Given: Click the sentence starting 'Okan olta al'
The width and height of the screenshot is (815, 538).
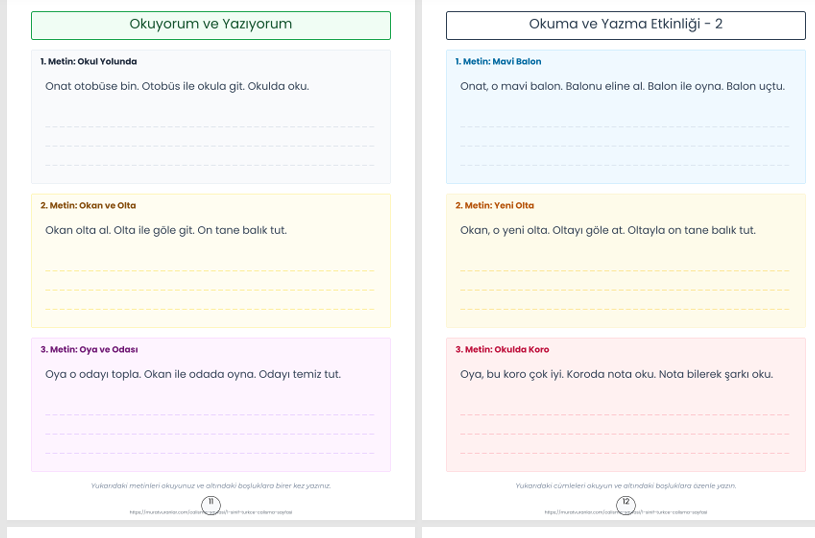Looking at the screenshot, I should click(166, 230).
